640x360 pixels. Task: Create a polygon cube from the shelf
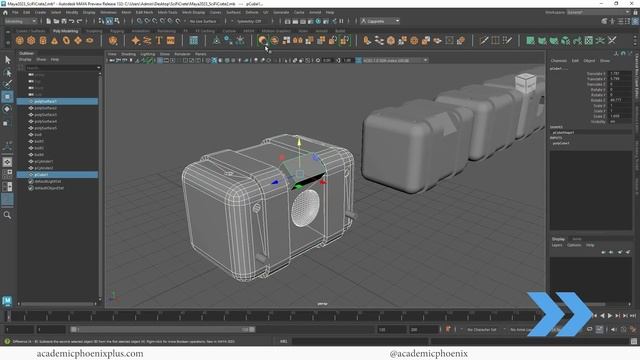[x=31, y=40]
